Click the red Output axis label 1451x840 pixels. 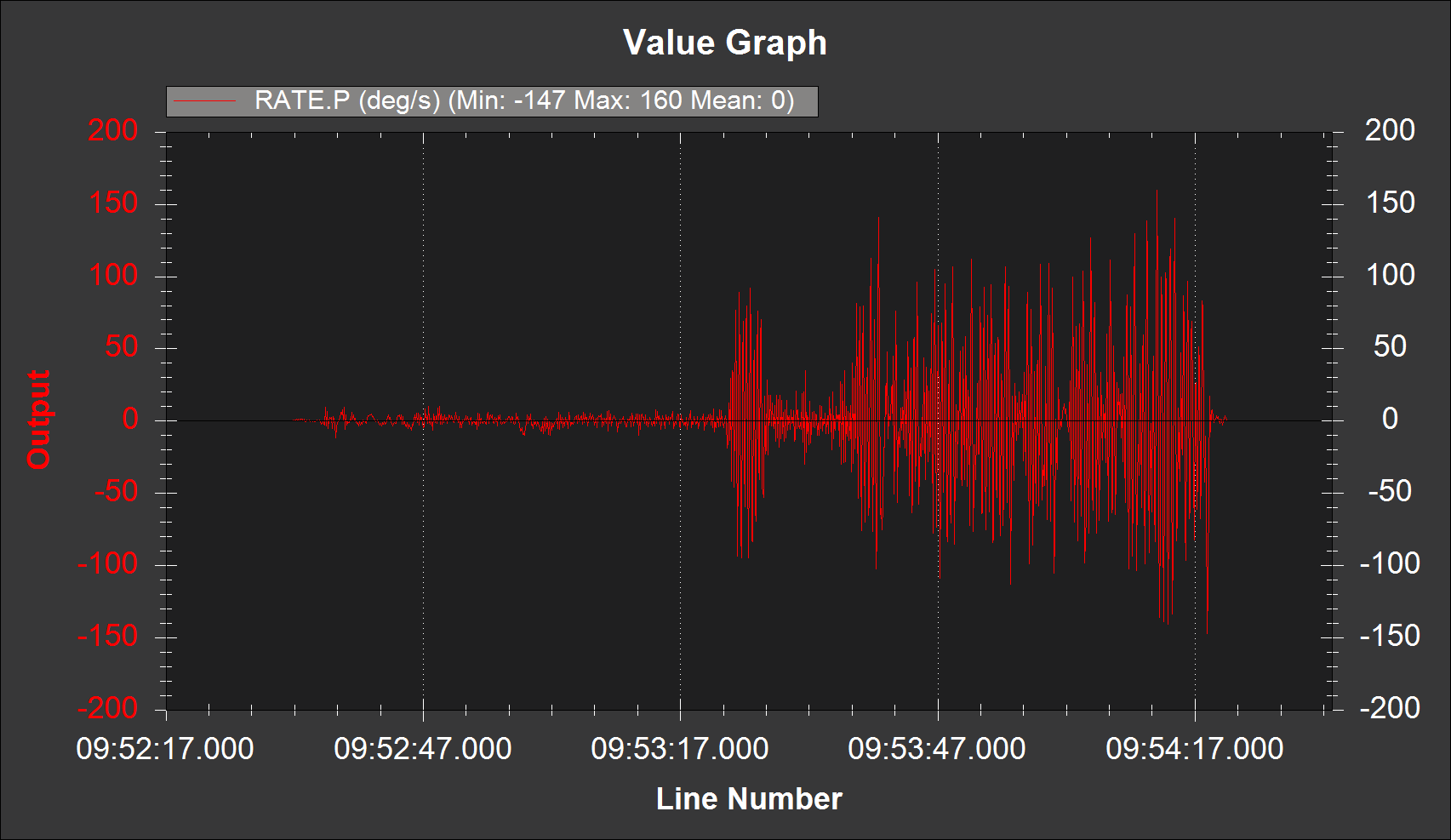point(39,420)
